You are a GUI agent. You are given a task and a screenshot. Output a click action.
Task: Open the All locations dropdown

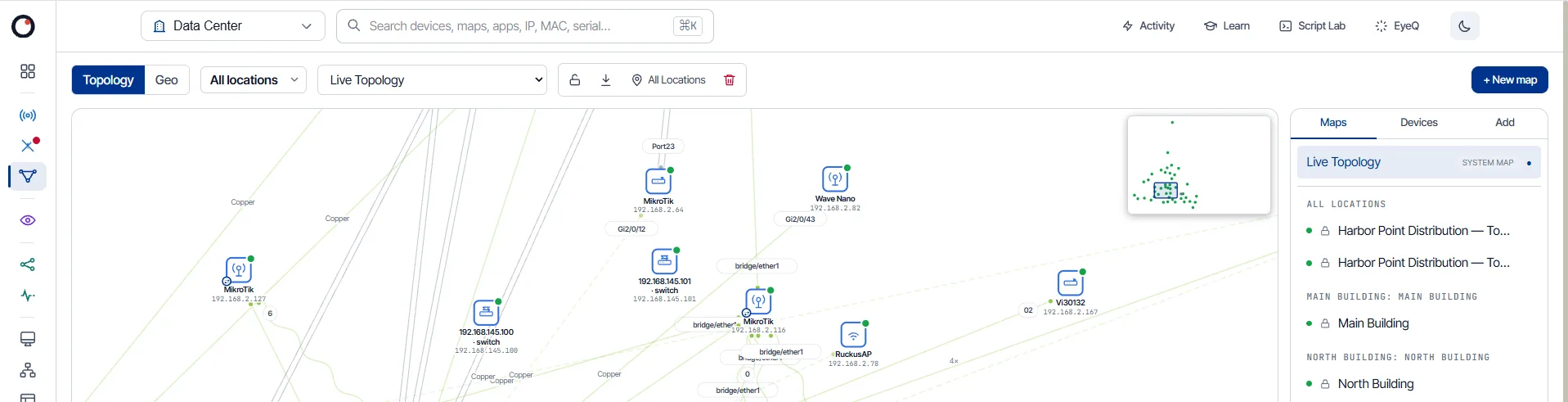pyautogui.click(x=254, y=80)
